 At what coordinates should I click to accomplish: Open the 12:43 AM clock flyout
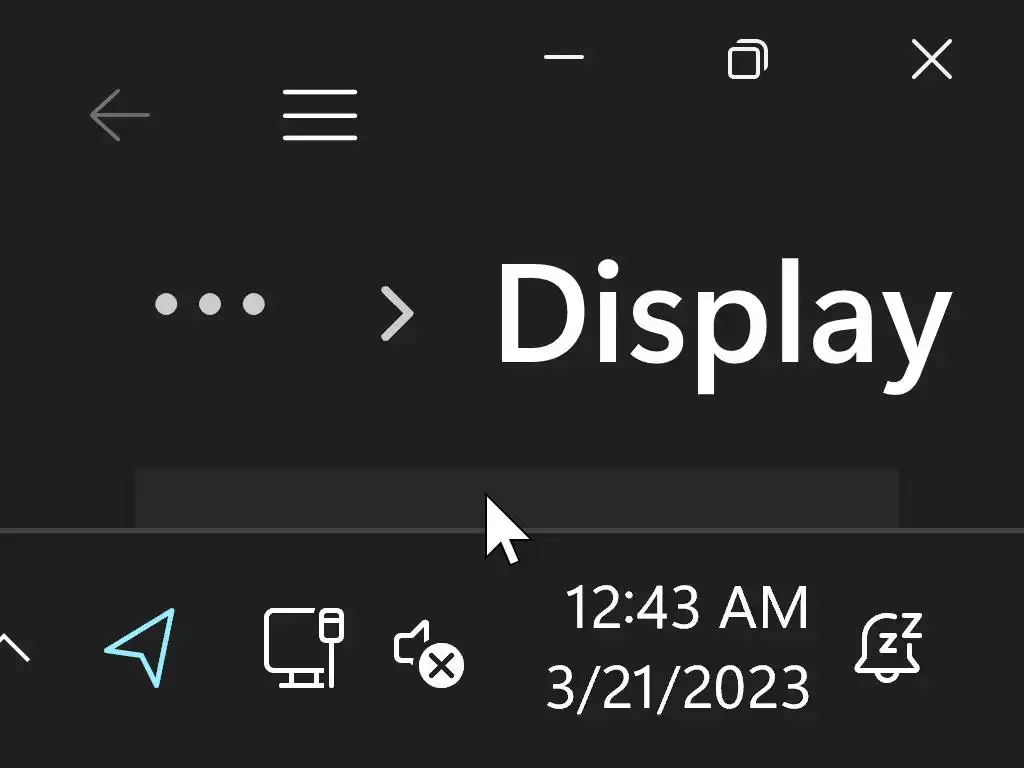pyautogui.click(x=686, y=607)
